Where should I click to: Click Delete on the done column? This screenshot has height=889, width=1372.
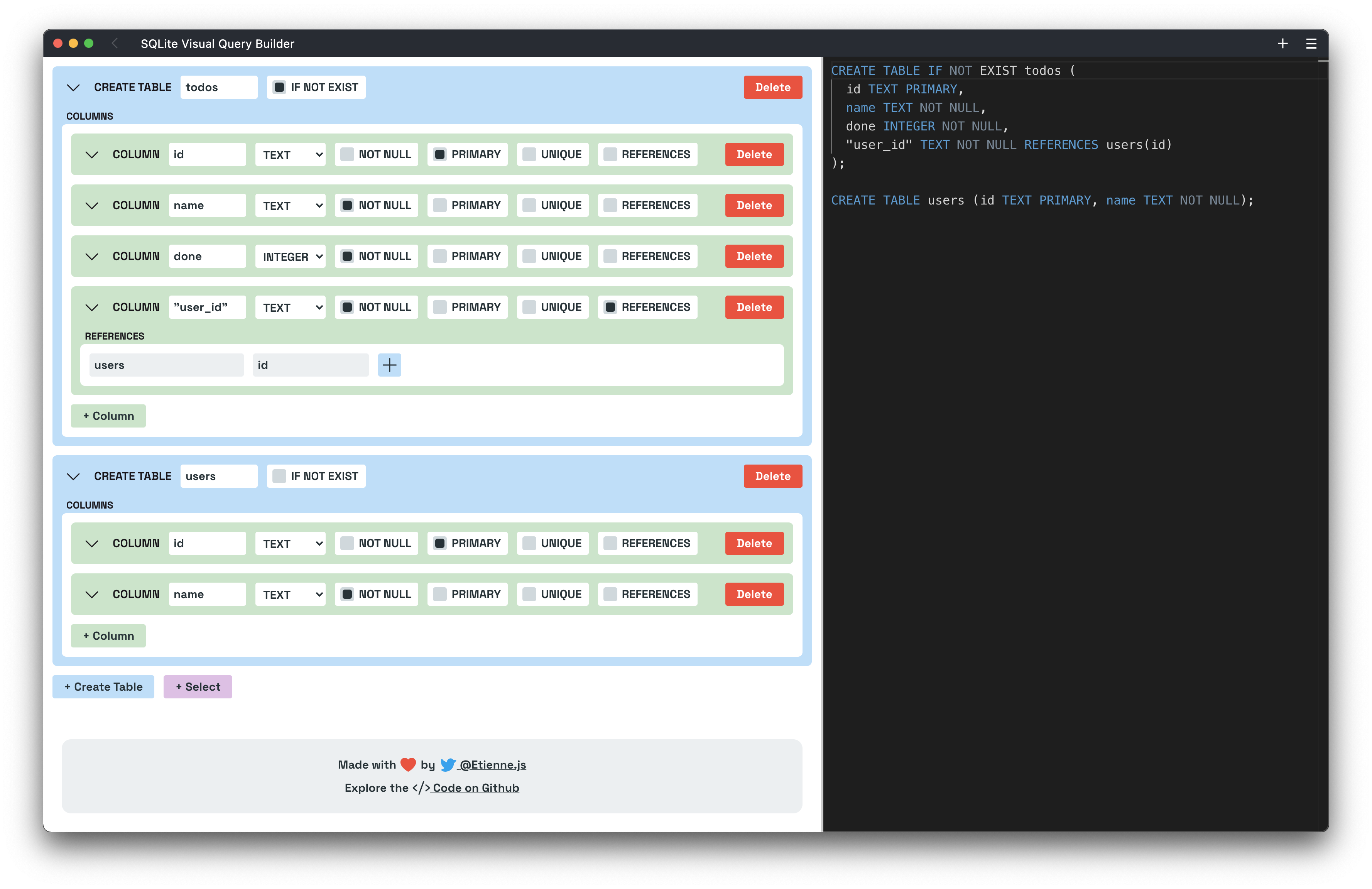tap(754, 256)
